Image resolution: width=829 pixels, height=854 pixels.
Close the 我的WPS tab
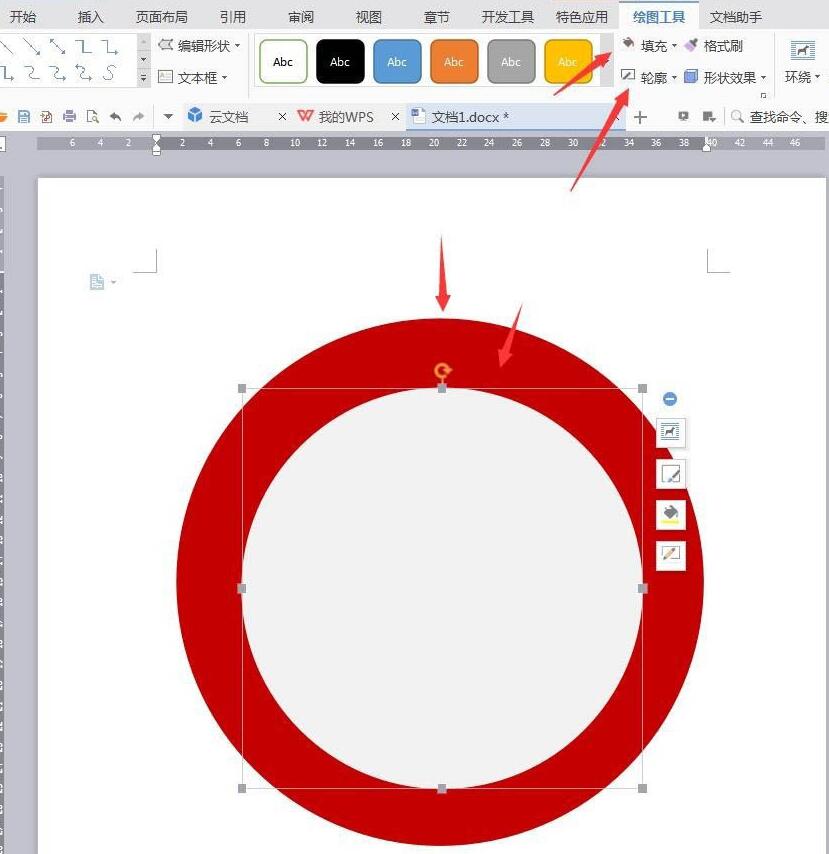pos(395,117)
